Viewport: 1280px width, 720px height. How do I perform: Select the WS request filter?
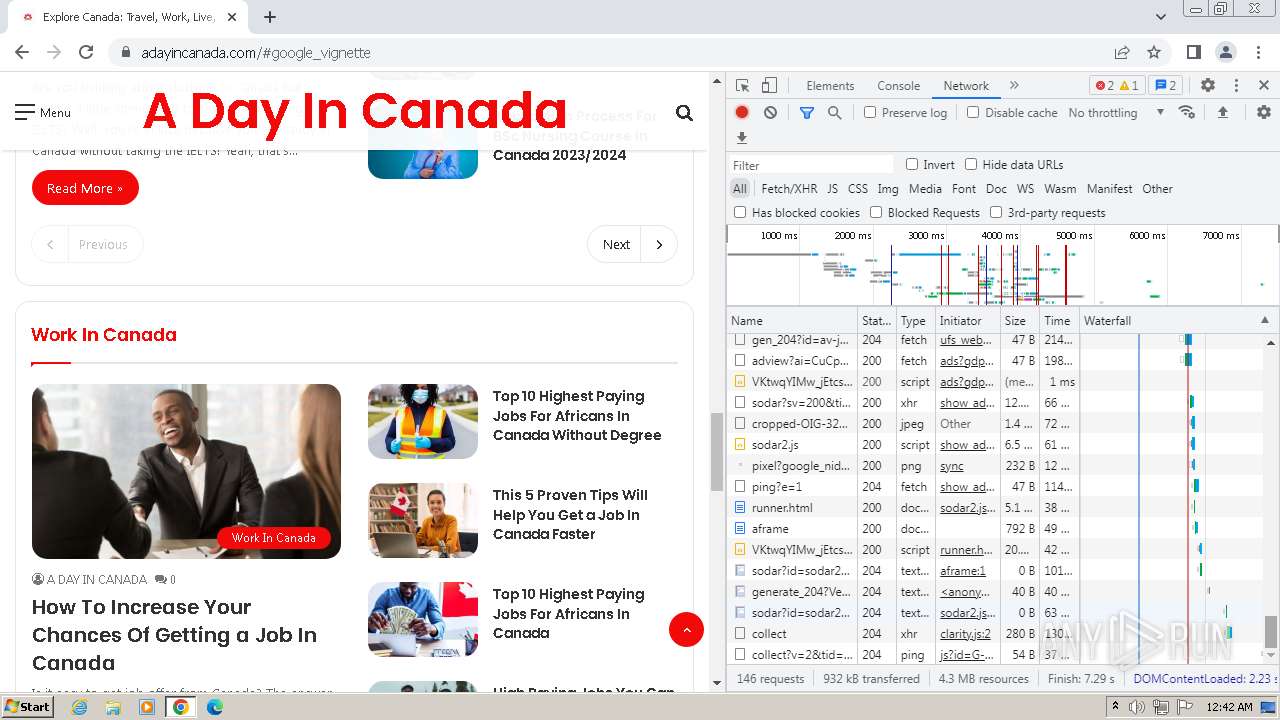[x=1025, y=189]
